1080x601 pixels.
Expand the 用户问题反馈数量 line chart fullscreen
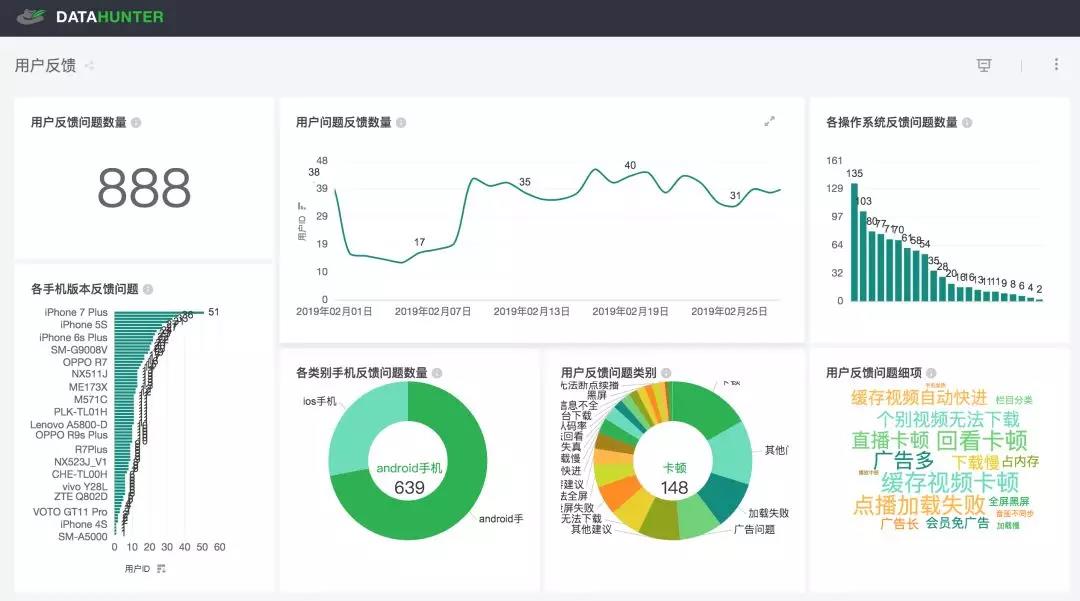point(769,121)
